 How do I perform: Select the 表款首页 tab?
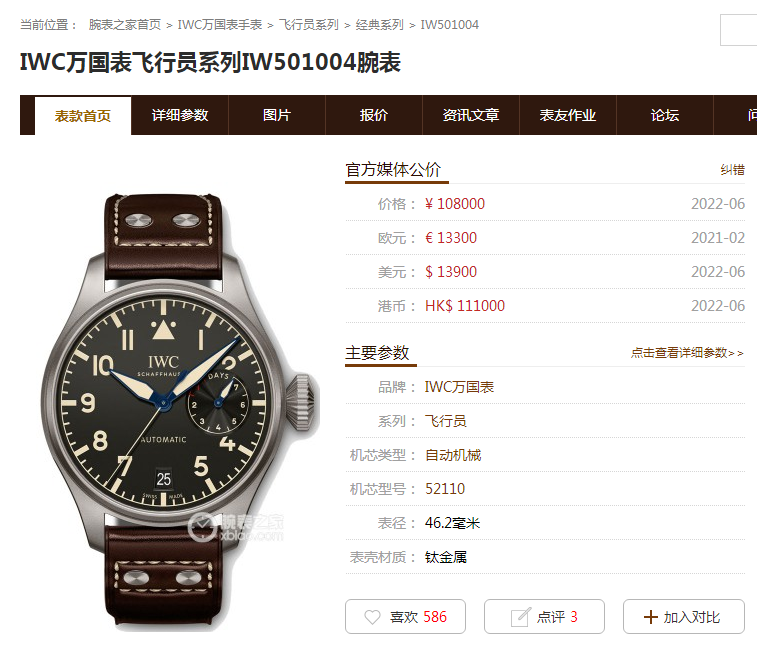click(x=83, y=116)
